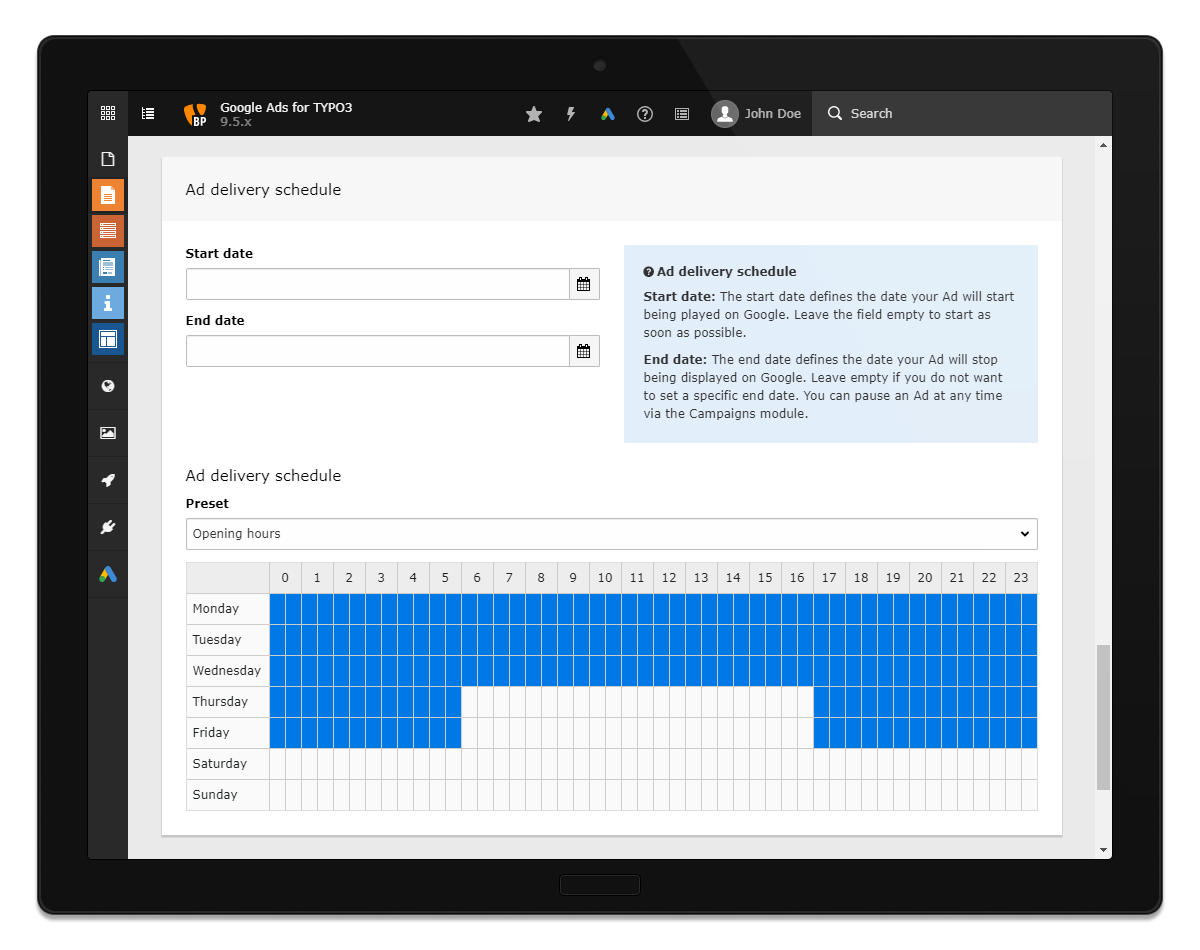
Task: Toggle Tuesday's second half-hour cell at hour 20
Action: coord(934,640)
